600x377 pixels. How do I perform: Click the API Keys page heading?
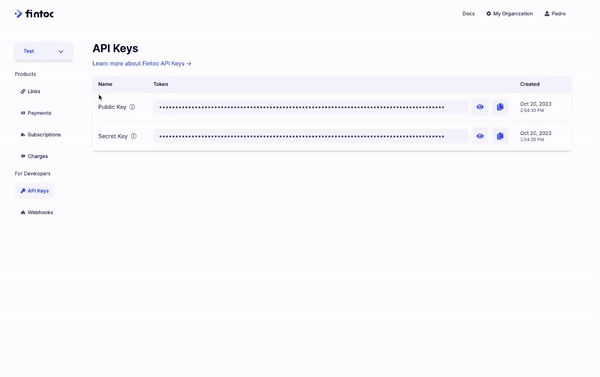coord(115,49)
